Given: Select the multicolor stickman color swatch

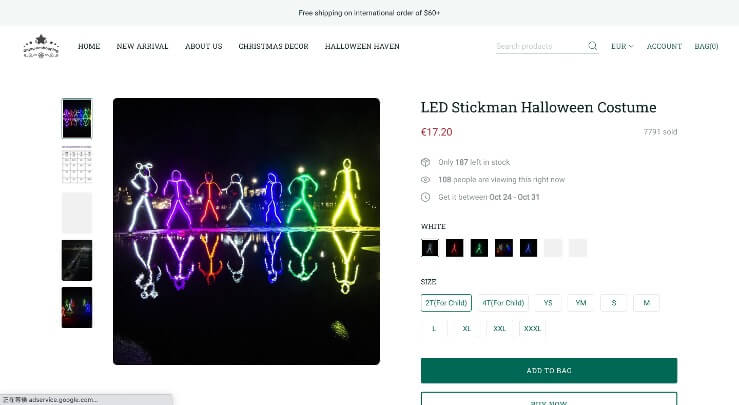Looking at the screenshot, I should (504, 248).
